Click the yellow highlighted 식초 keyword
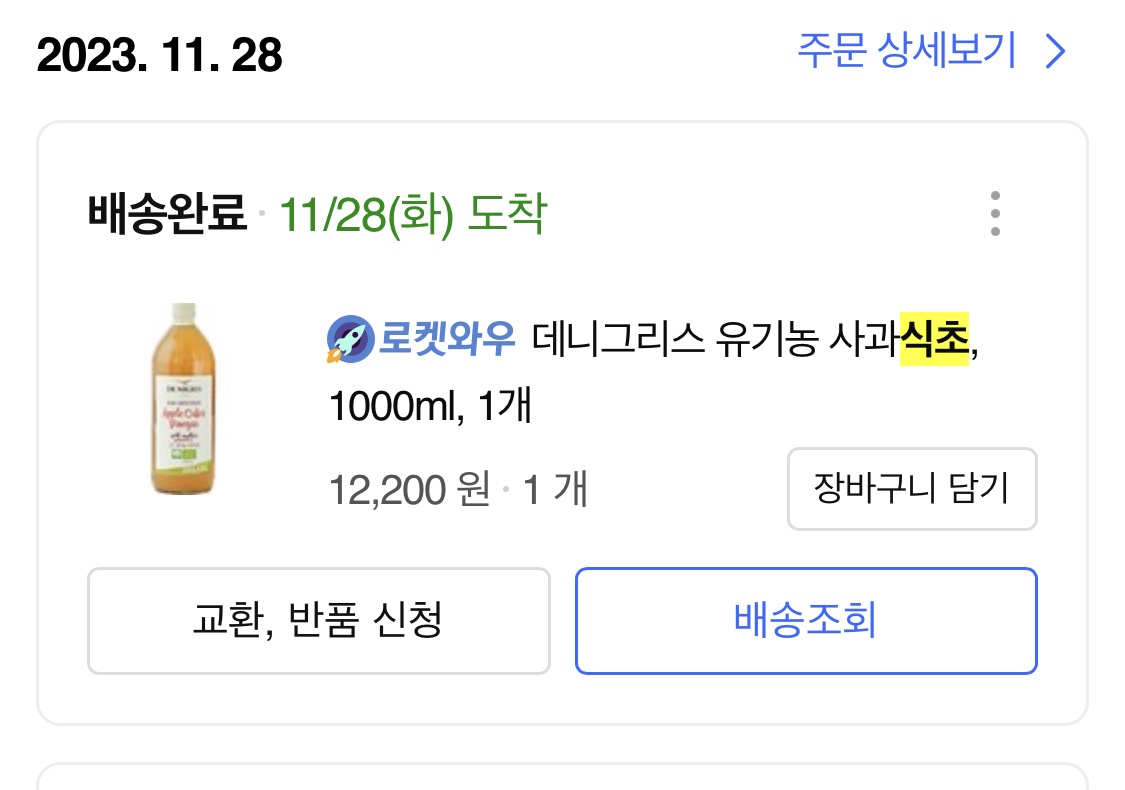1125x790 pixels. click(x=934, y=339)
